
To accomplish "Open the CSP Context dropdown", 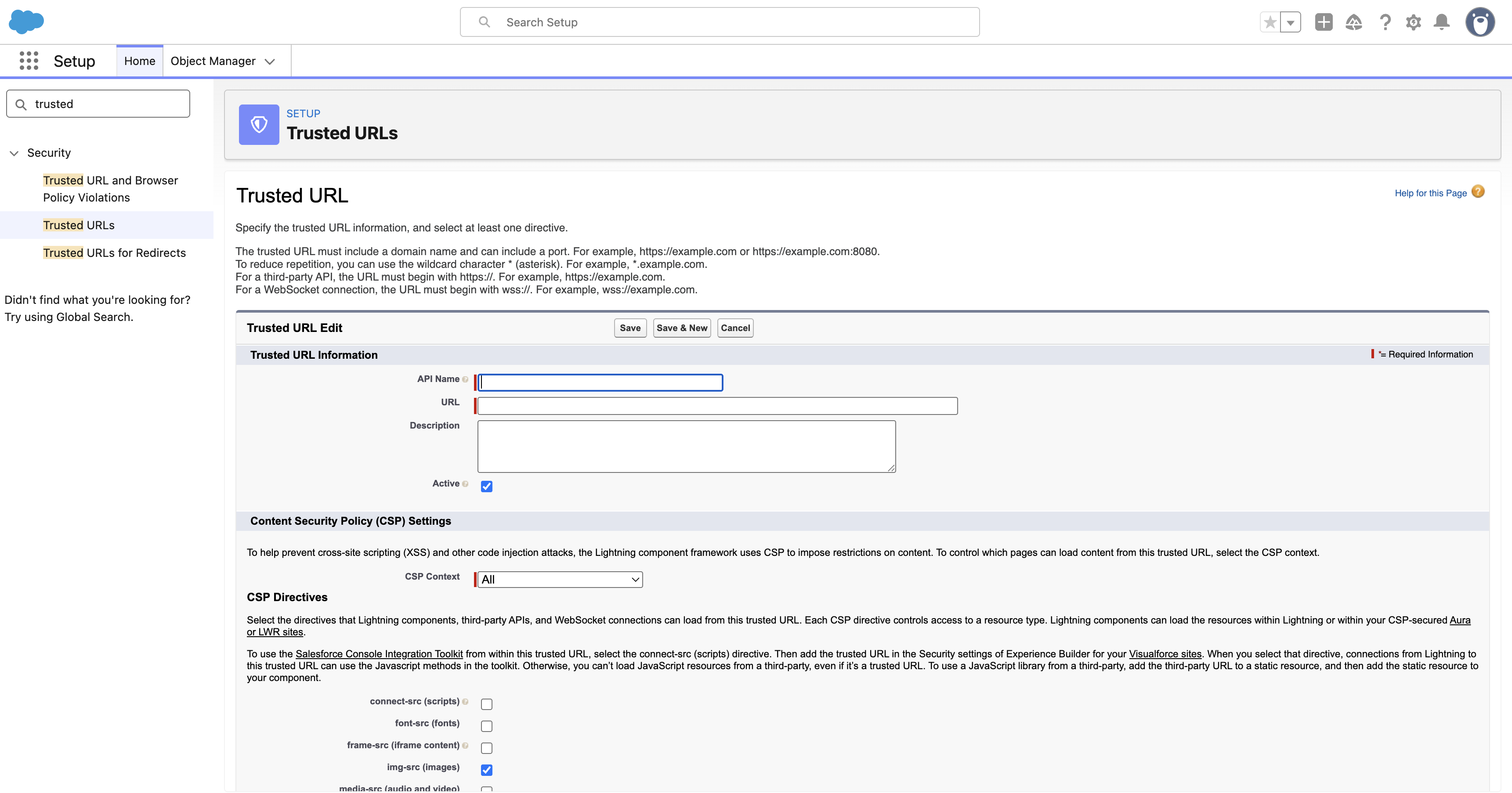I will (560, 580).
